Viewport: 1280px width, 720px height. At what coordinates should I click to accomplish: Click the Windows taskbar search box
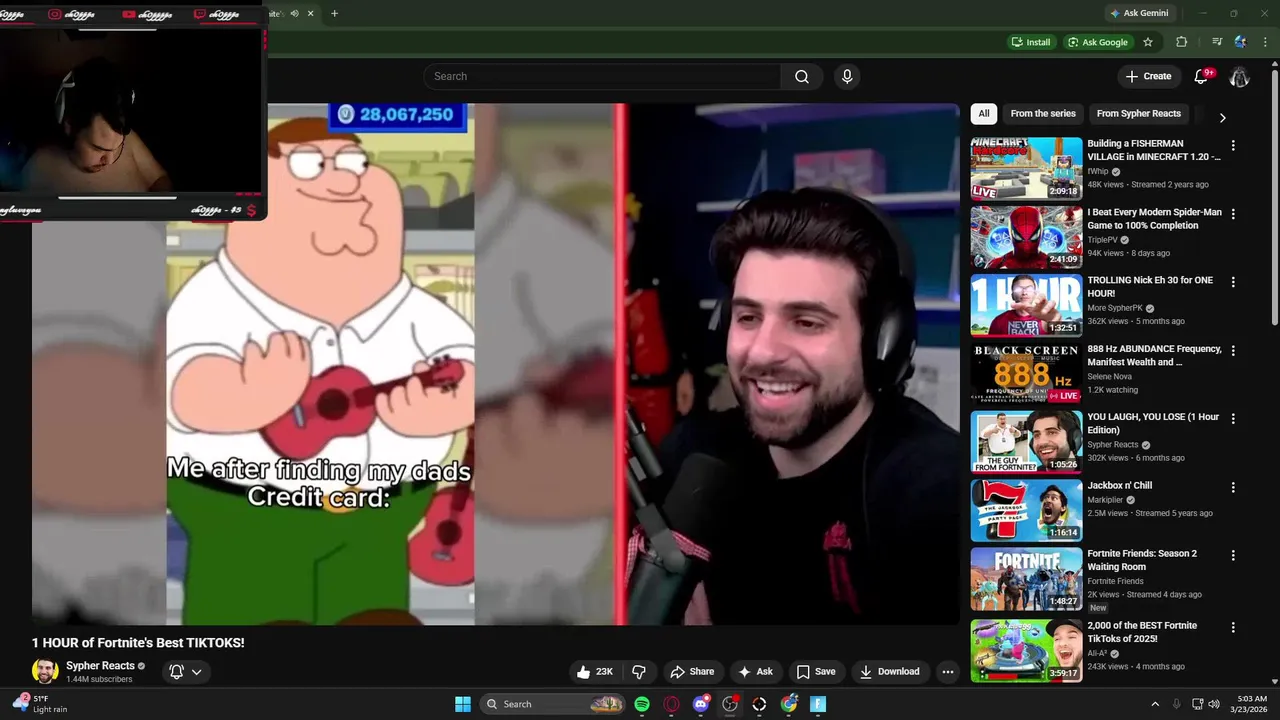click(552, 704)
